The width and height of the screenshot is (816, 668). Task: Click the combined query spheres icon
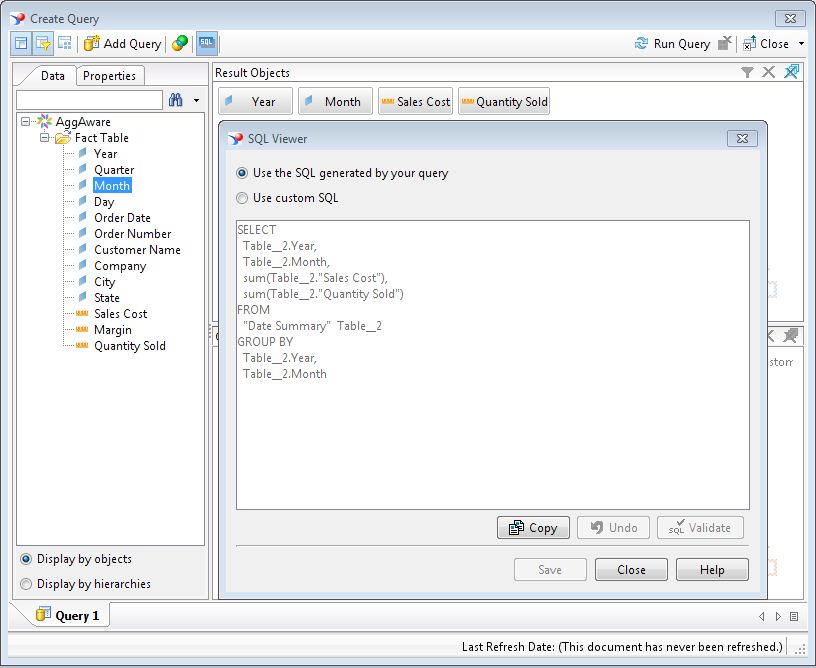click(x=180, y=44)
